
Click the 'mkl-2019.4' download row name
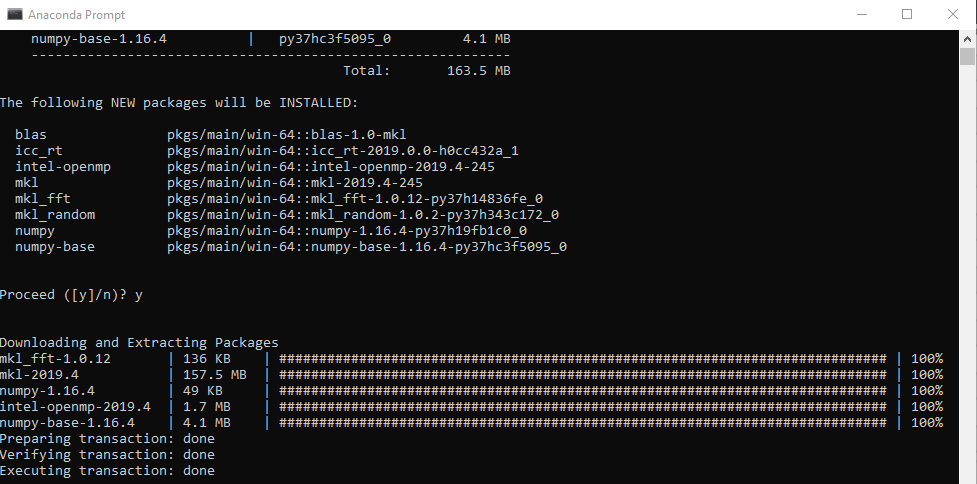tap(39, 375)
